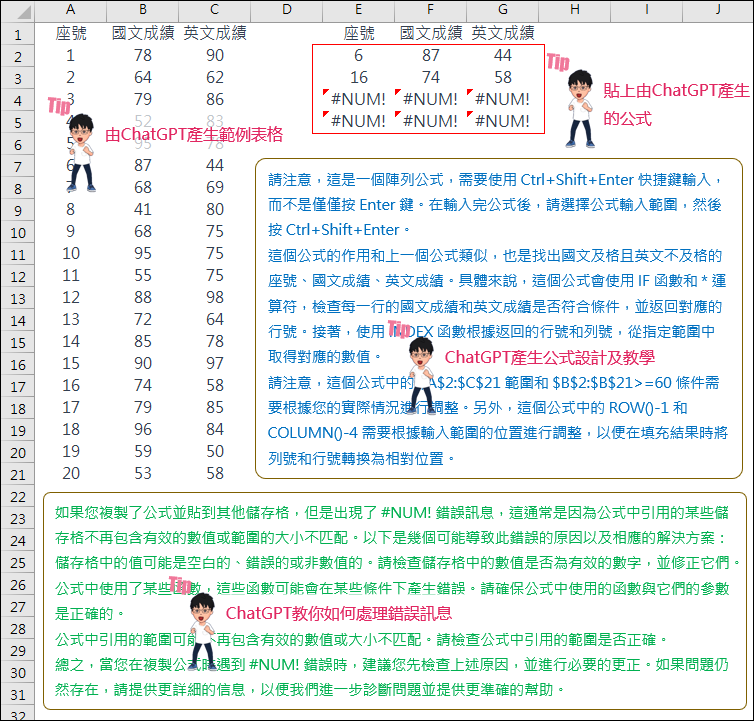Click cell B14 with value 72

tap(143, 319)
